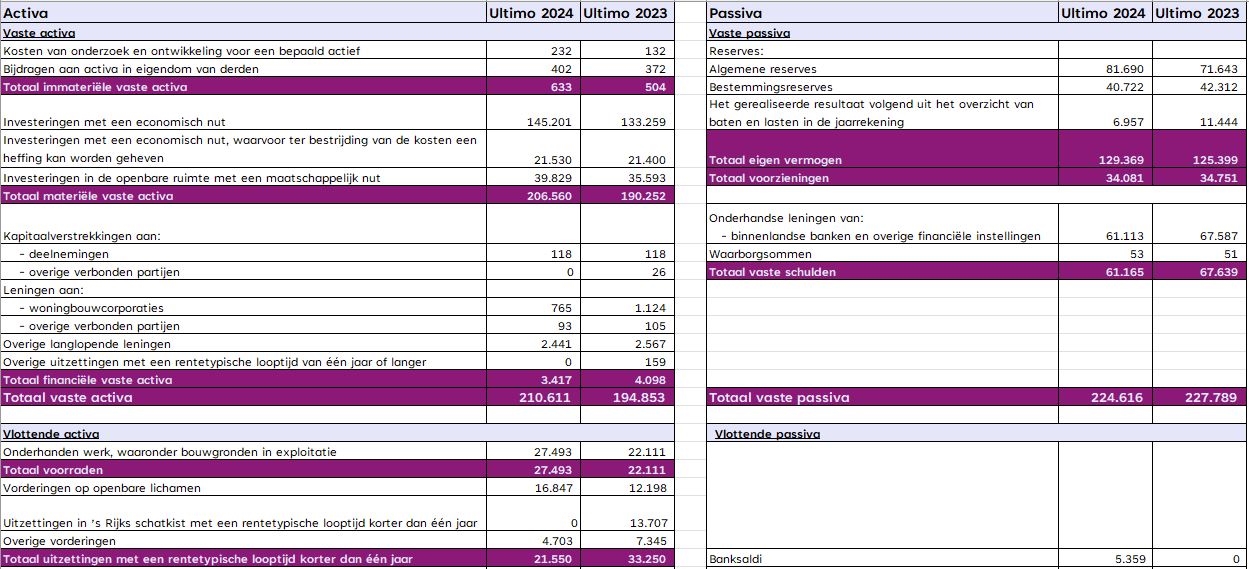Select the total 67.639 vaste schulden
This screenshot has height=569, width=1249.
tap(1218, 272)
